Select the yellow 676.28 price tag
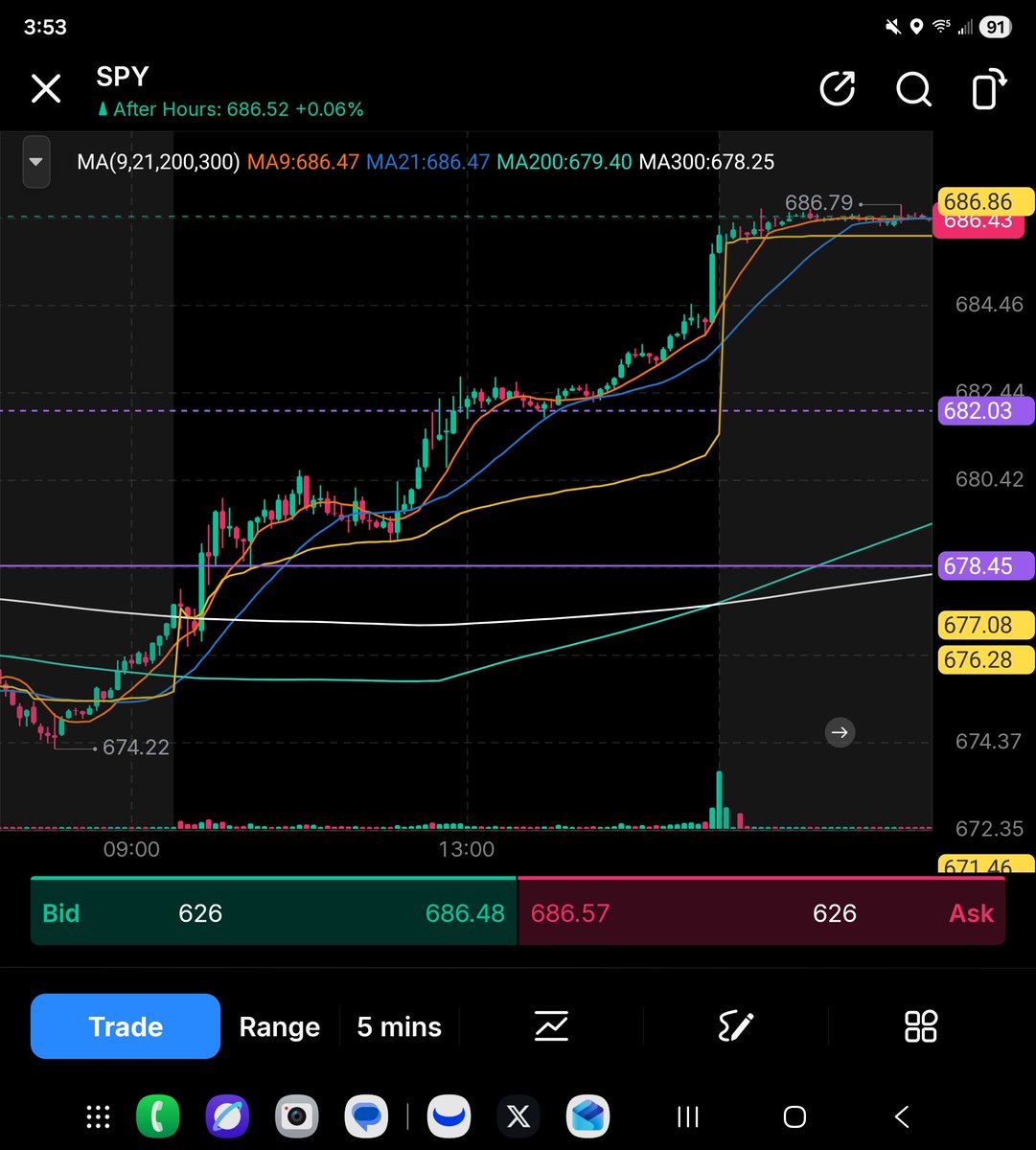The image size is (1036, 1150). tap(985, 659)
